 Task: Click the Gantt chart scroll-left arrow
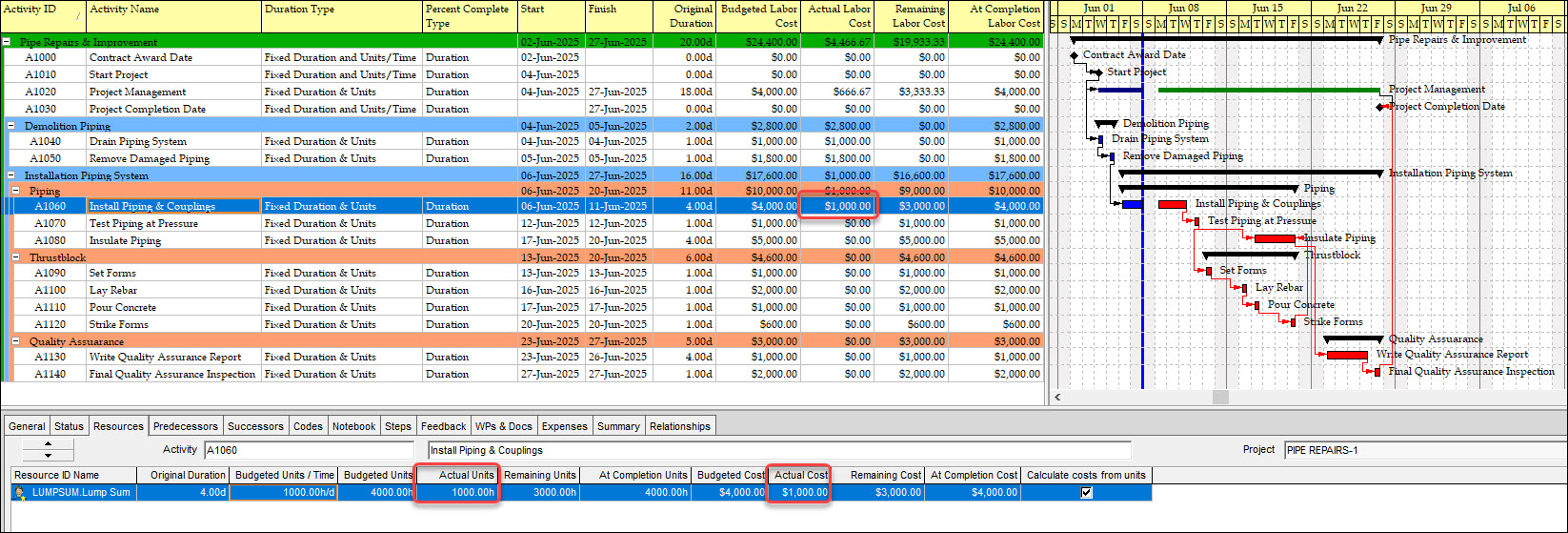pyautogui.click(x=1056, y=397)
